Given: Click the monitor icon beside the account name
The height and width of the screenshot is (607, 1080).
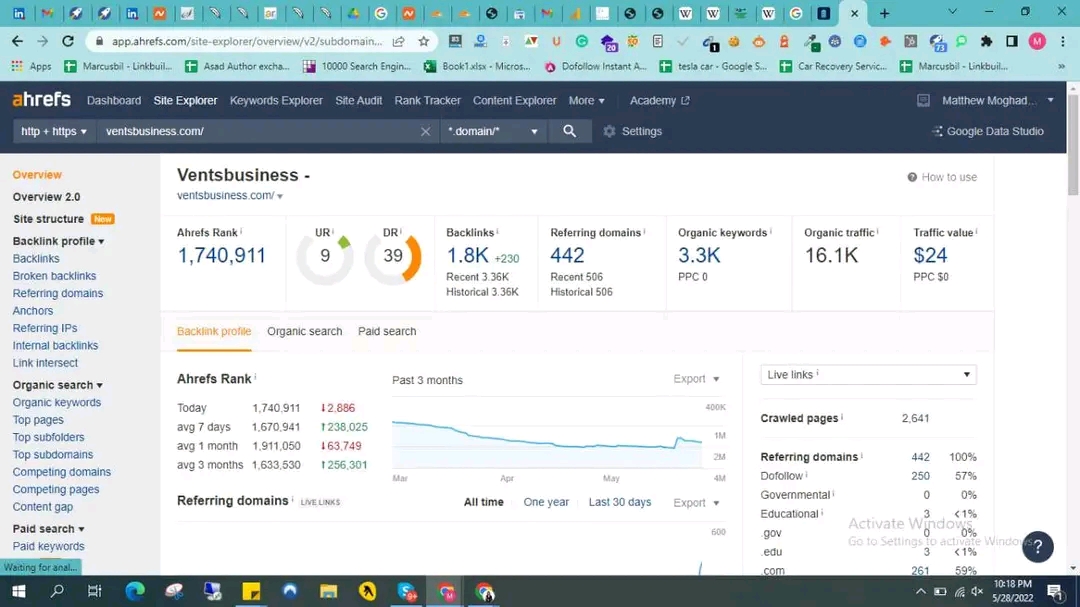Looking at the screenshot, I should pos(923,101).
